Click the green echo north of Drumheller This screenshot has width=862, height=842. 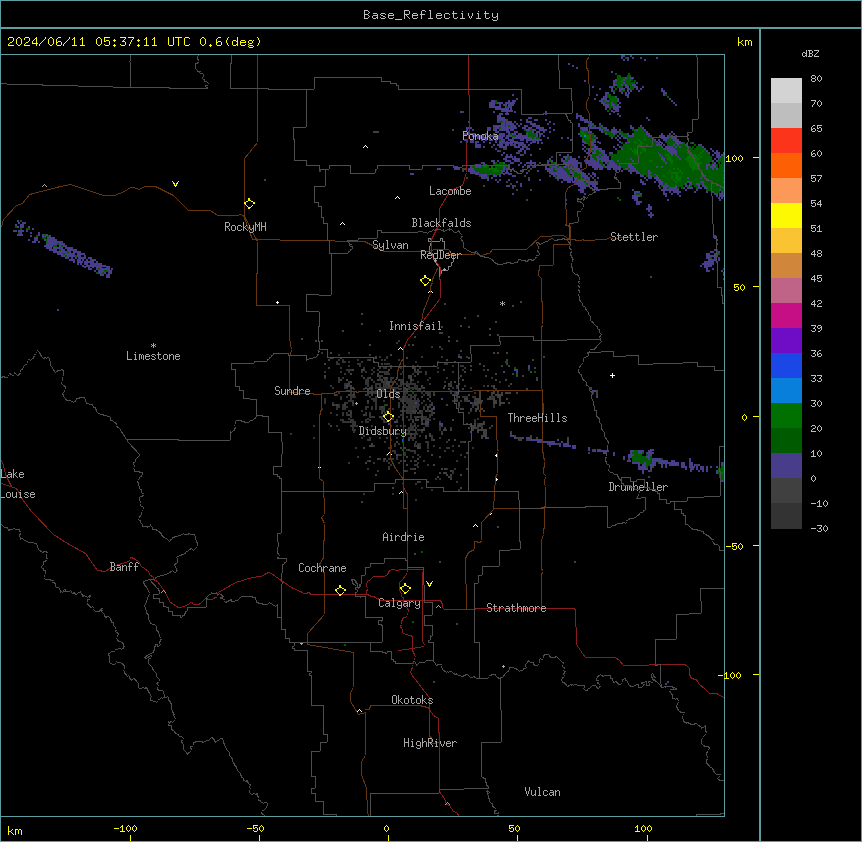pyautogui.click(x=640, y=457)
